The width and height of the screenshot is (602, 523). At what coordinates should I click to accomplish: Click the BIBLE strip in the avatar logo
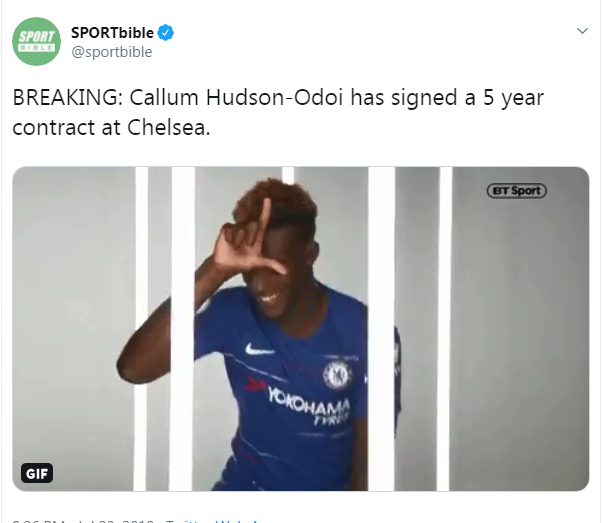click(x=36, y=48)
